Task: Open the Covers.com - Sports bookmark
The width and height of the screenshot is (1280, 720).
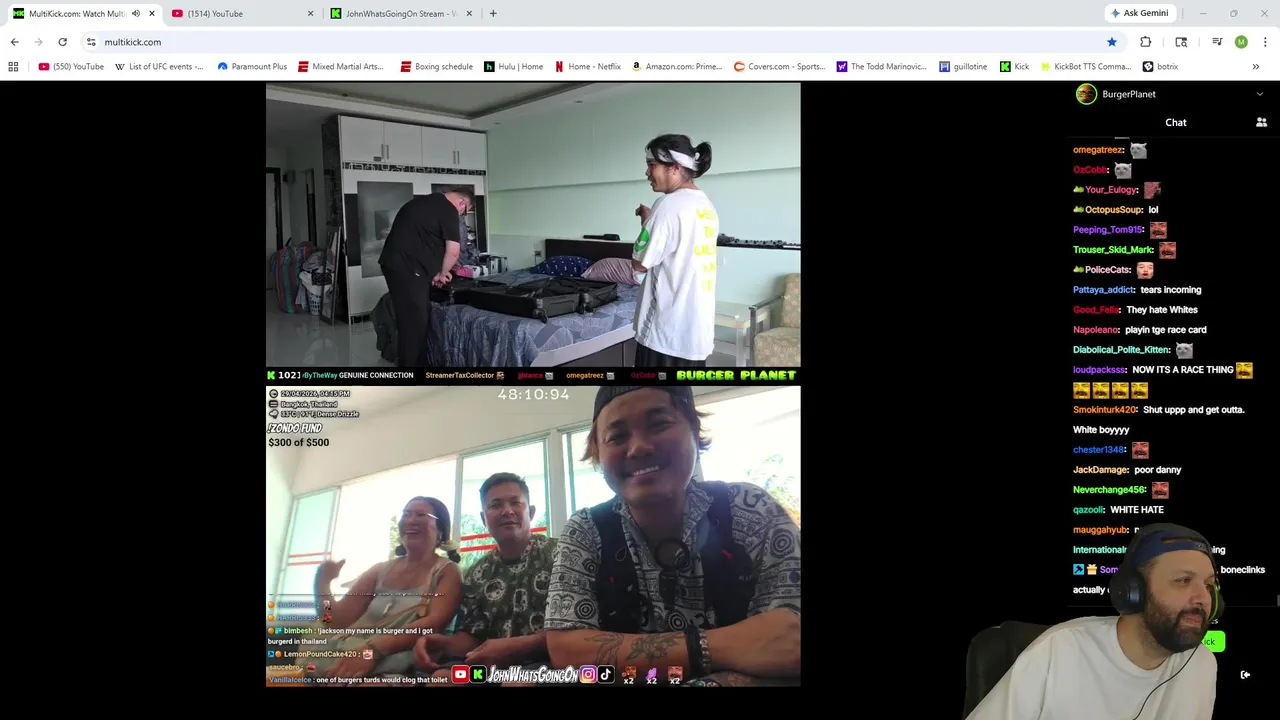Action: (x=780, y=67)
